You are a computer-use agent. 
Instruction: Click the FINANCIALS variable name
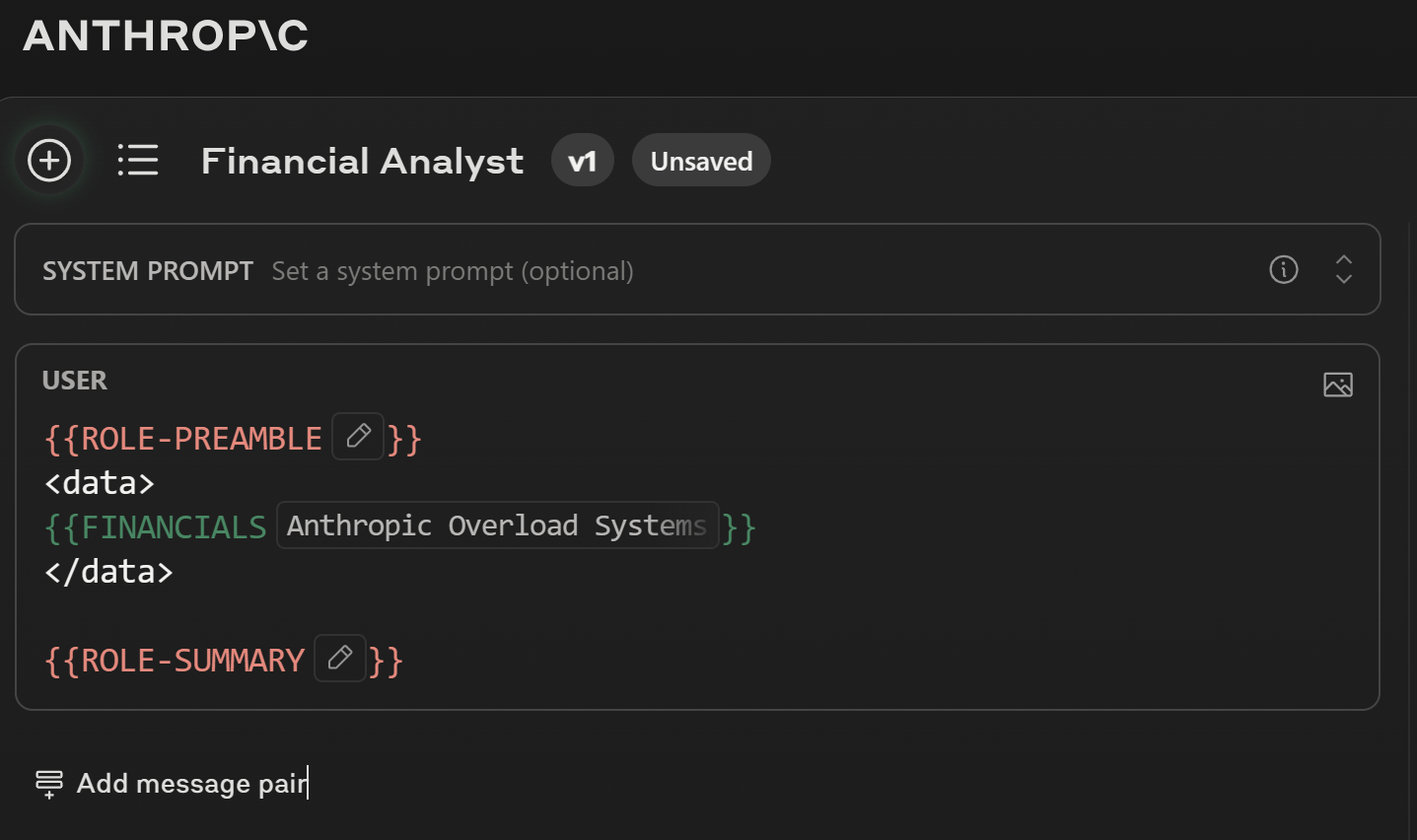174,527
